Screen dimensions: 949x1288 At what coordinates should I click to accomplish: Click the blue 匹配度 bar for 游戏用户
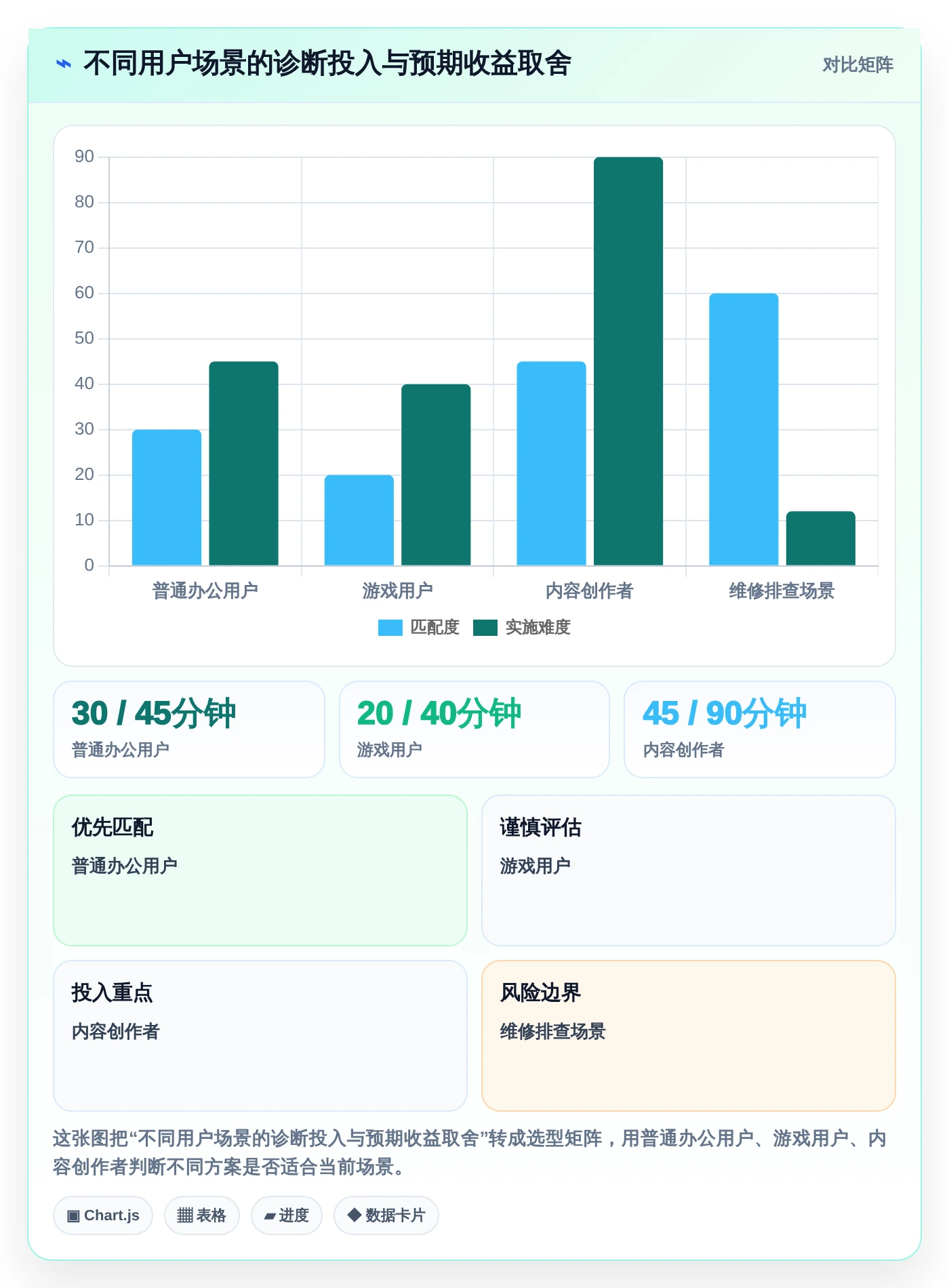[359, 520]
